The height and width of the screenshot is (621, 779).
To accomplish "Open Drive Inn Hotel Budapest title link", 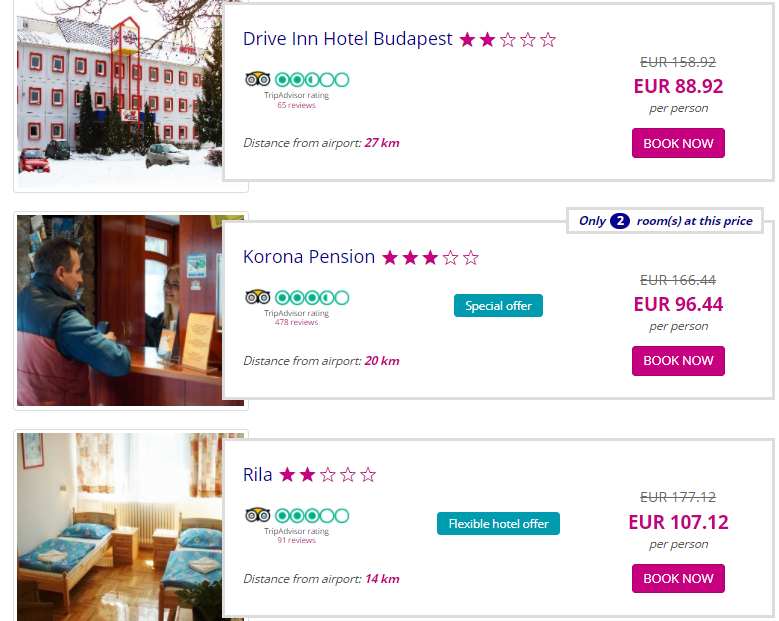I will click(x=347, y=39).
